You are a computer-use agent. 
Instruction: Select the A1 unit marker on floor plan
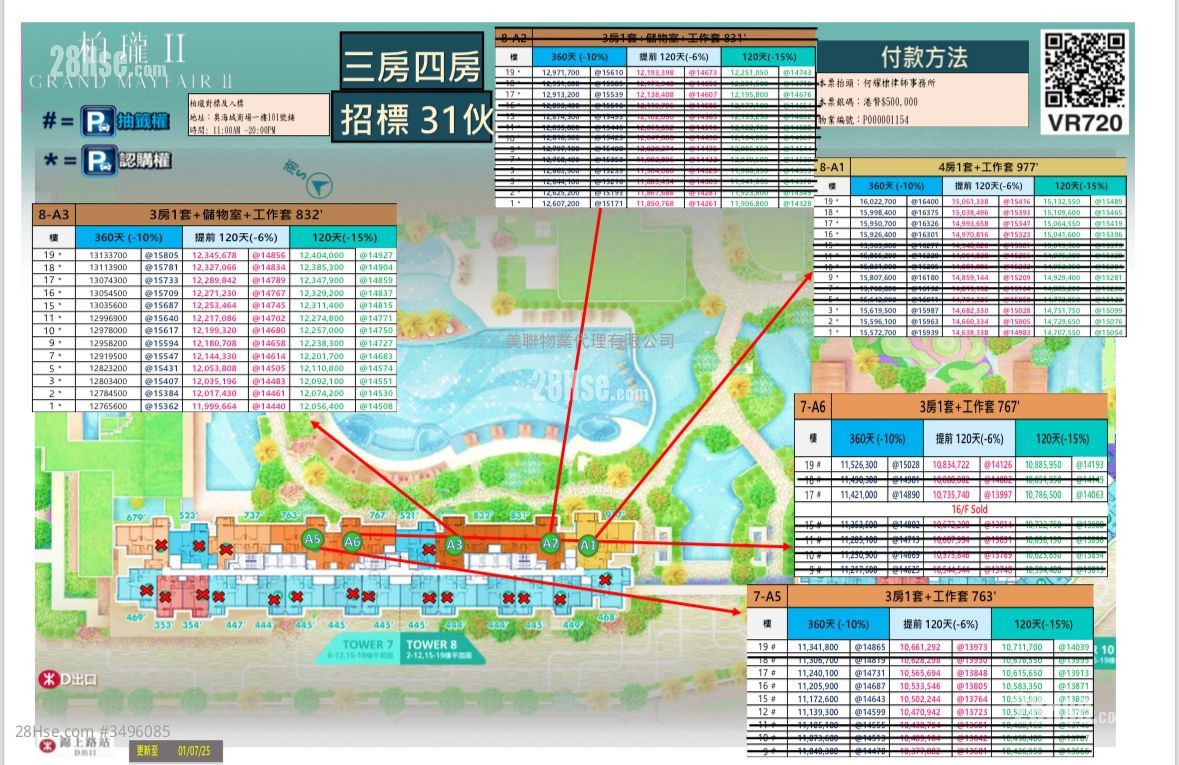[588, 545]
